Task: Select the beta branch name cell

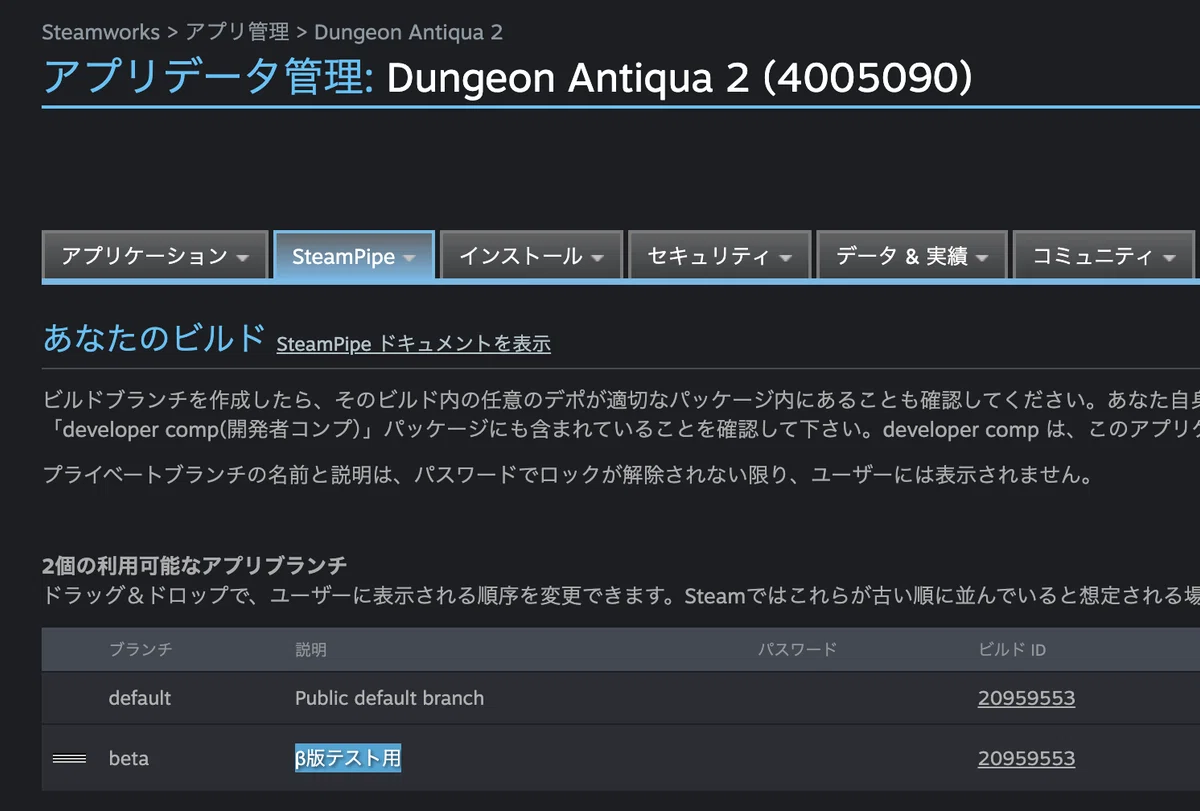Action: click(x=129, y=758)
